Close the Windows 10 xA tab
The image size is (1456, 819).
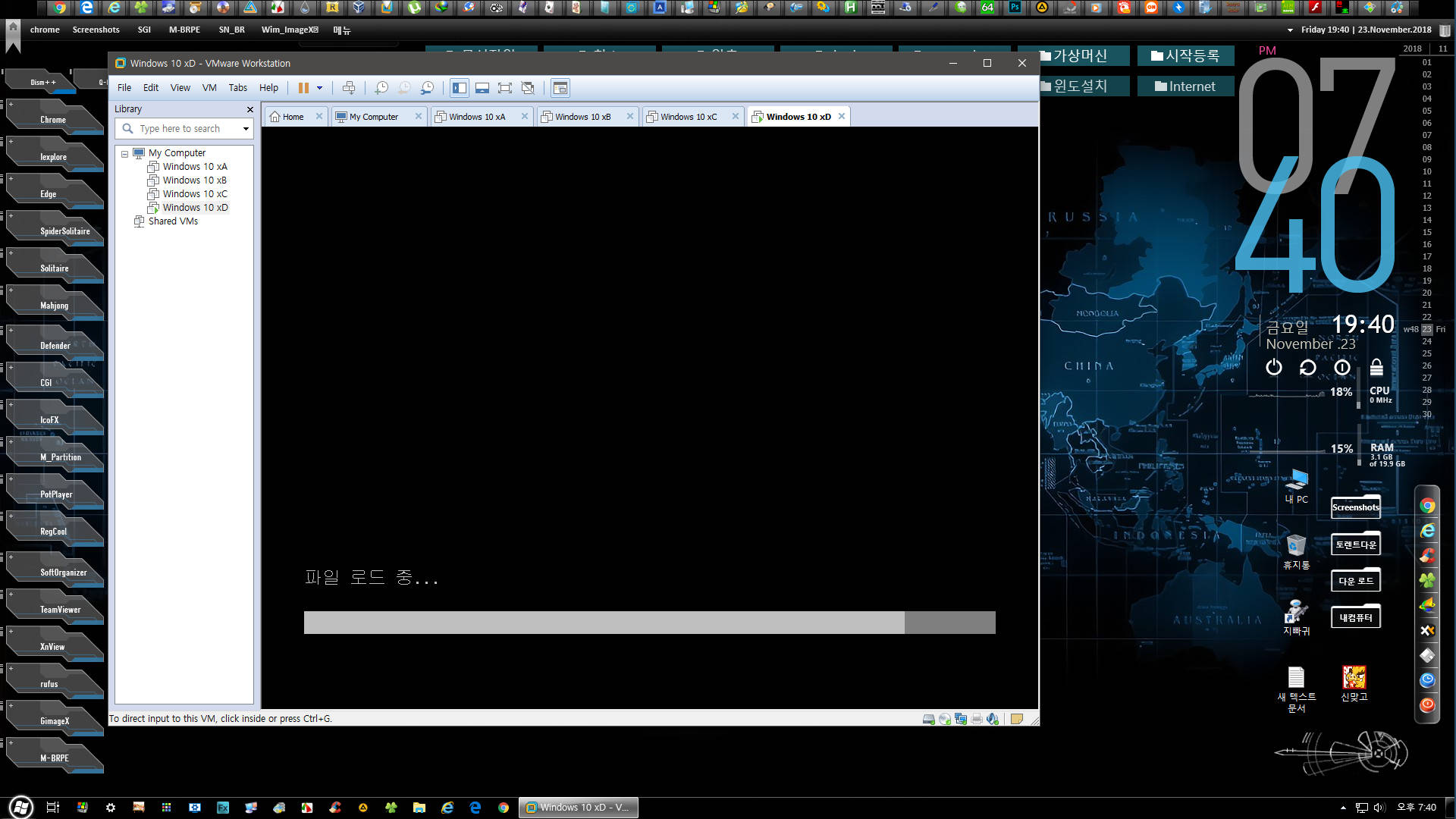(x=525, y=117)
